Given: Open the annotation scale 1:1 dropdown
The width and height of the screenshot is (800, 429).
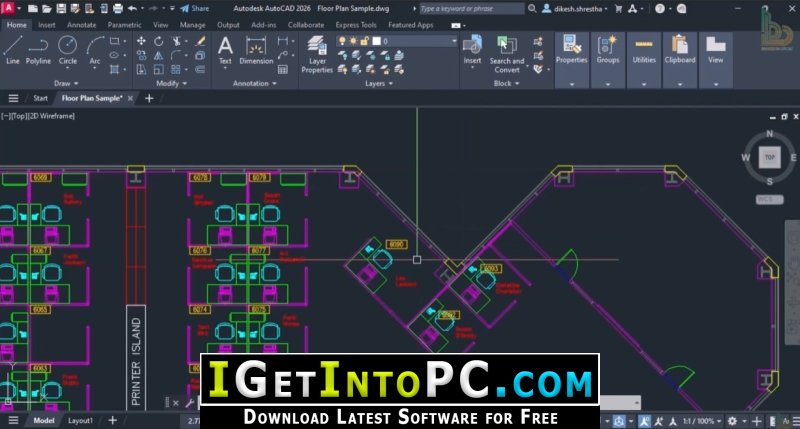Looking at the screenshot, I should [x=703, y=421].
